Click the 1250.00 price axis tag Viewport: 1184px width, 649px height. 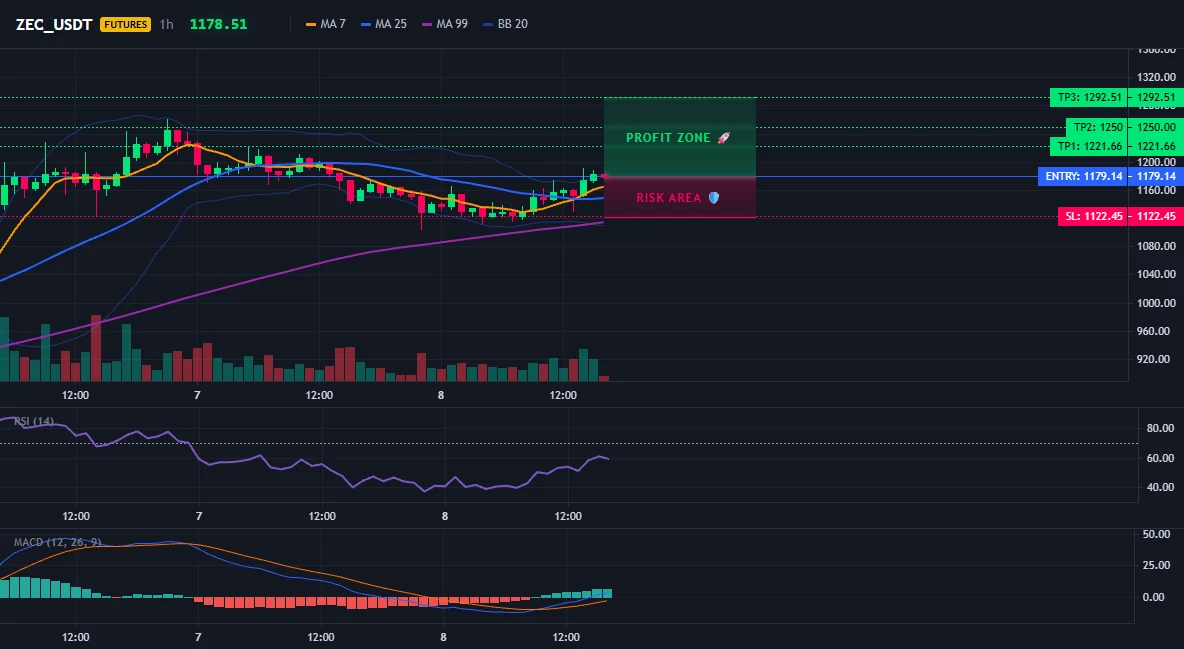1156,127
